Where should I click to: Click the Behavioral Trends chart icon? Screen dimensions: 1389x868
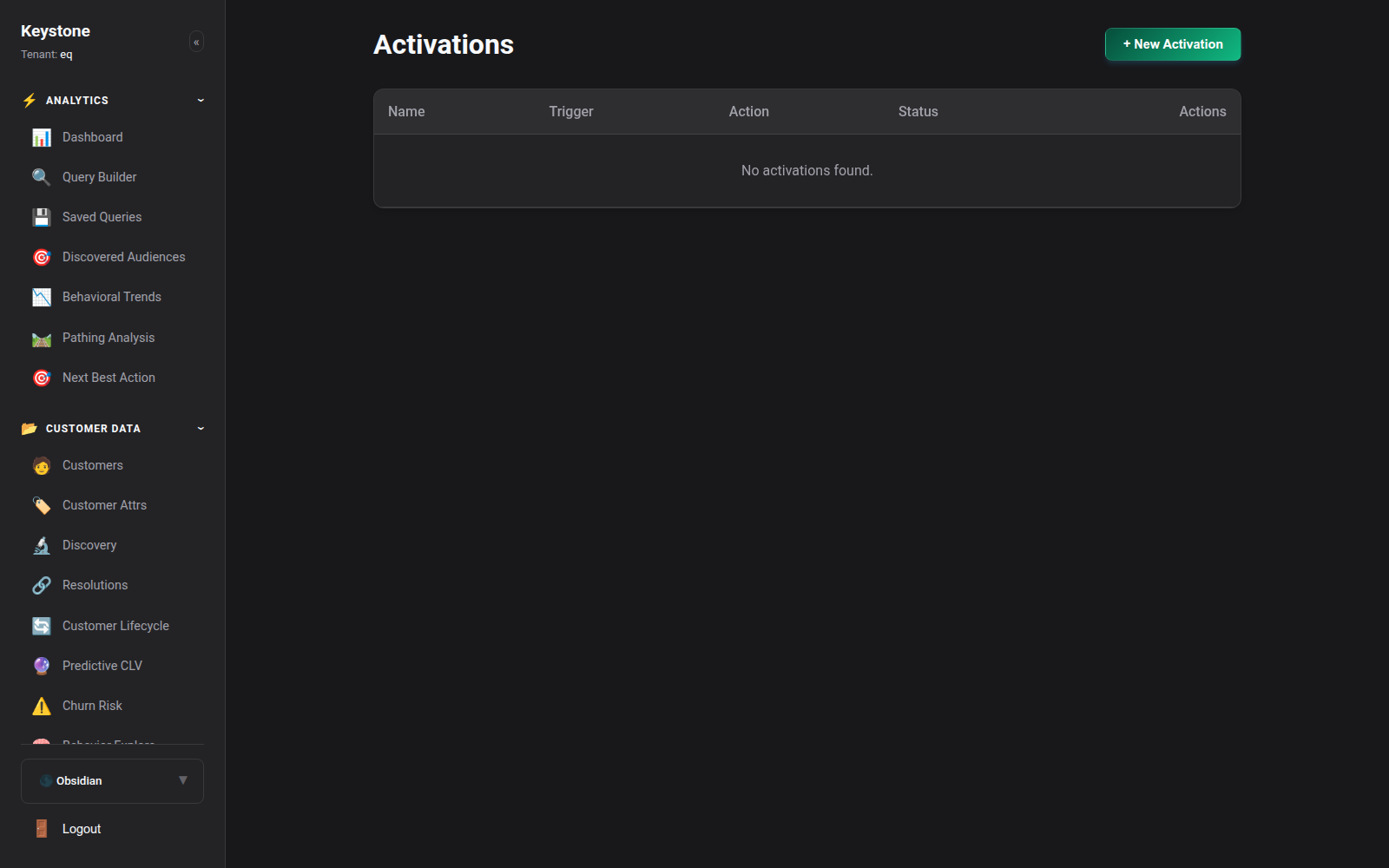pos(42,297)
